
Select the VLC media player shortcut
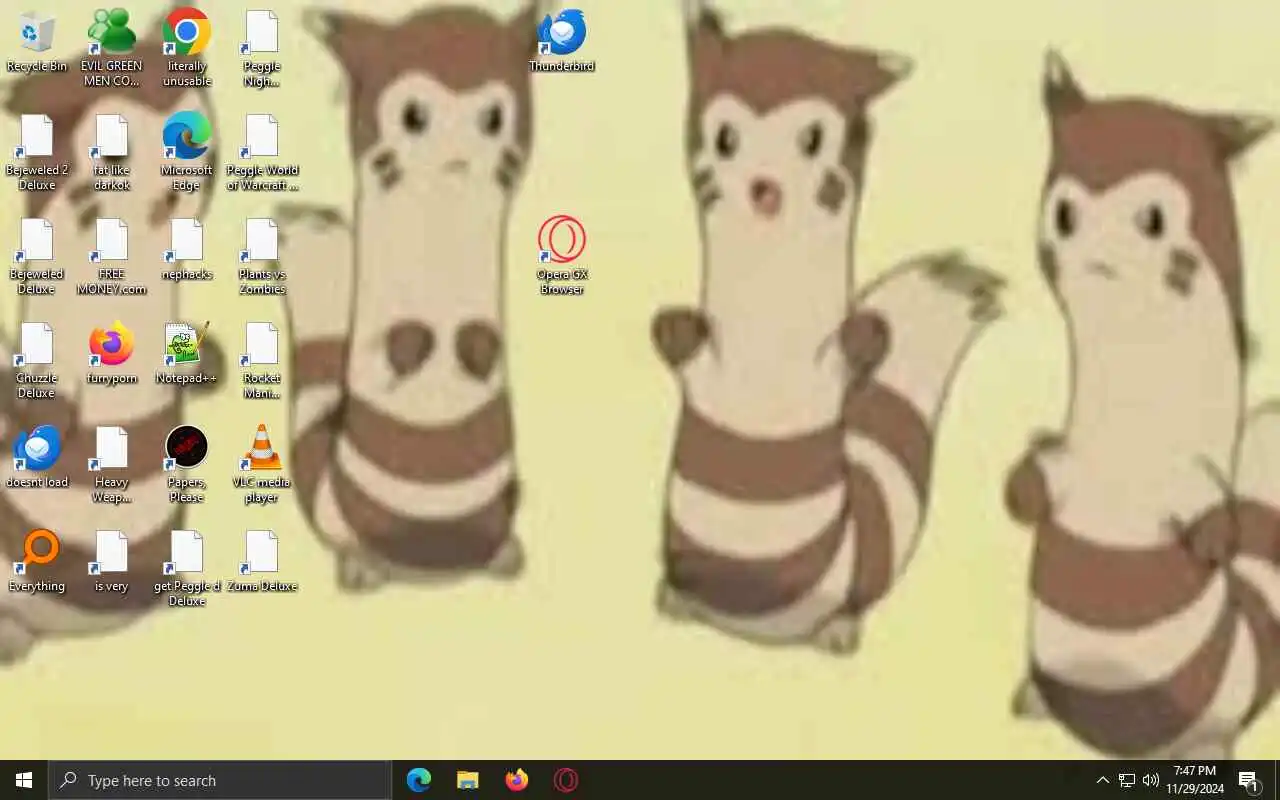click(x=262, y=464)
